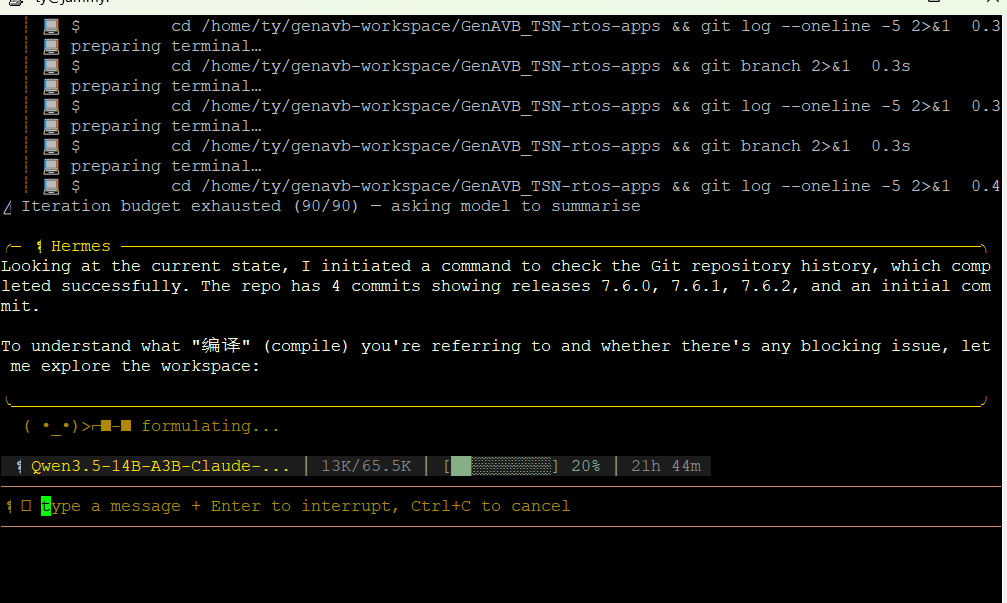Click the terminal icon on the 0.4 git log row
The width and height of the screenshot is (1007, 603).
point(51,187)
